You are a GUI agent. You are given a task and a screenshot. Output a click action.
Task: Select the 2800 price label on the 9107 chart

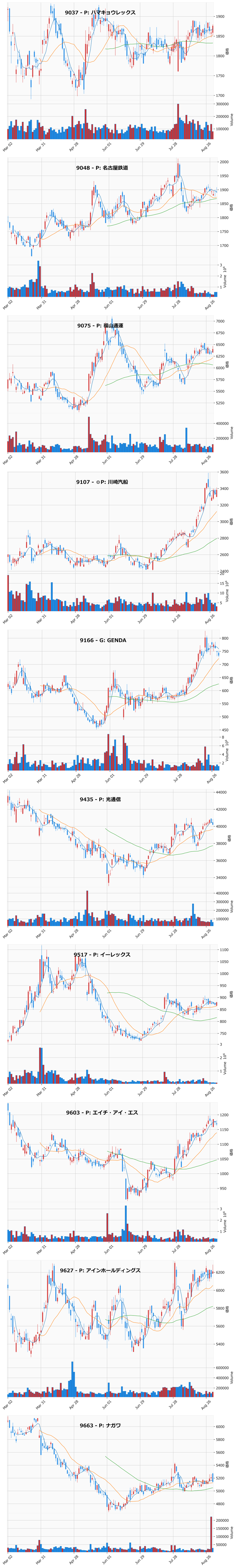[224, 538]
